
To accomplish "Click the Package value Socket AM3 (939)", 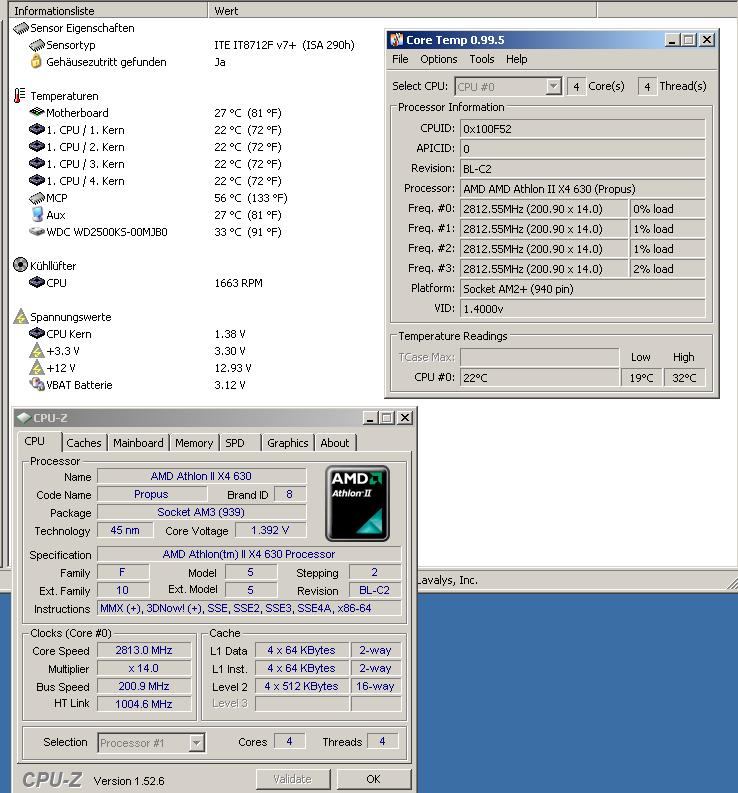I will tap(201, 512).
